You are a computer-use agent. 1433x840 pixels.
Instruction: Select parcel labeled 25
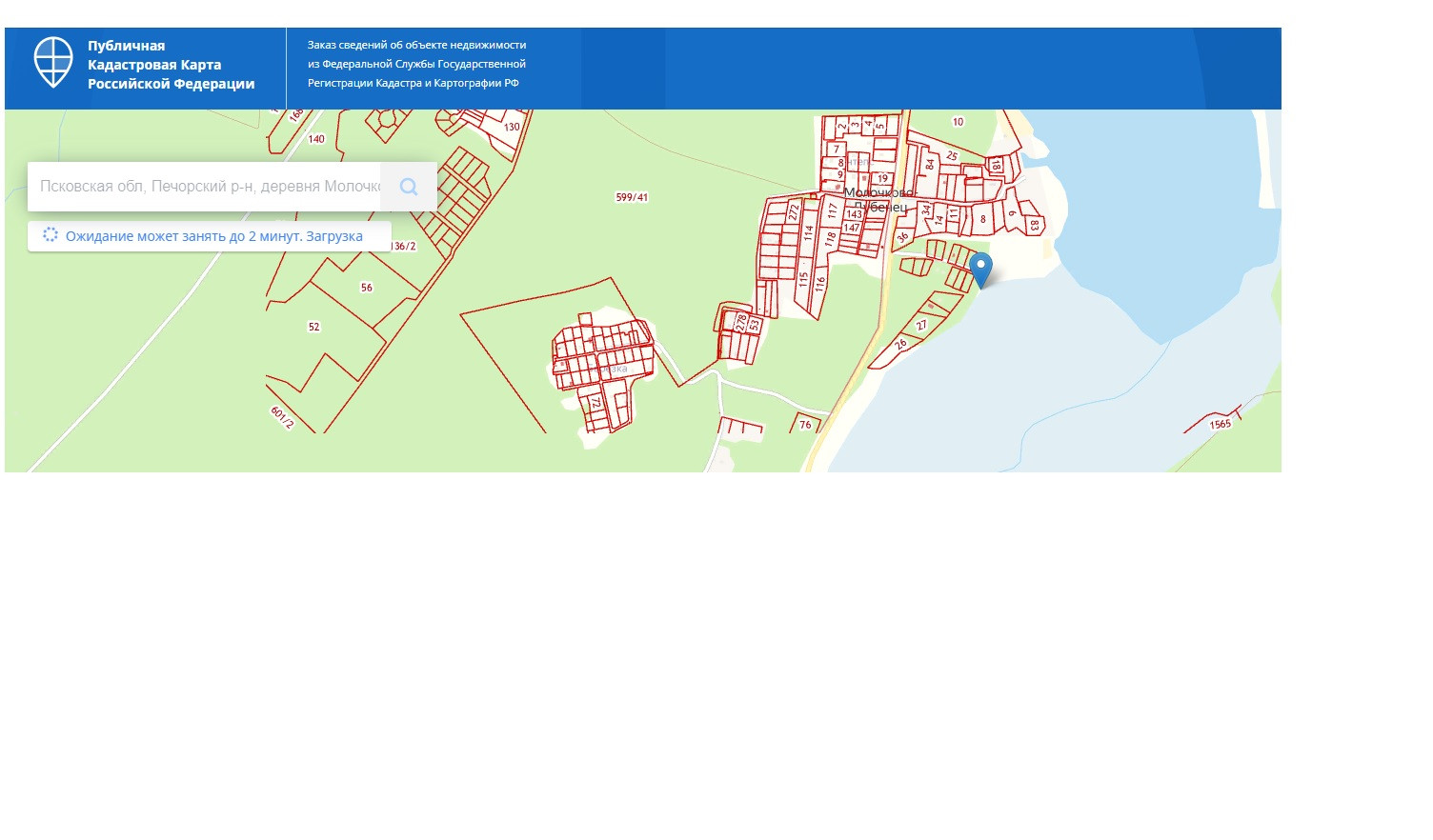coord(952,156)
